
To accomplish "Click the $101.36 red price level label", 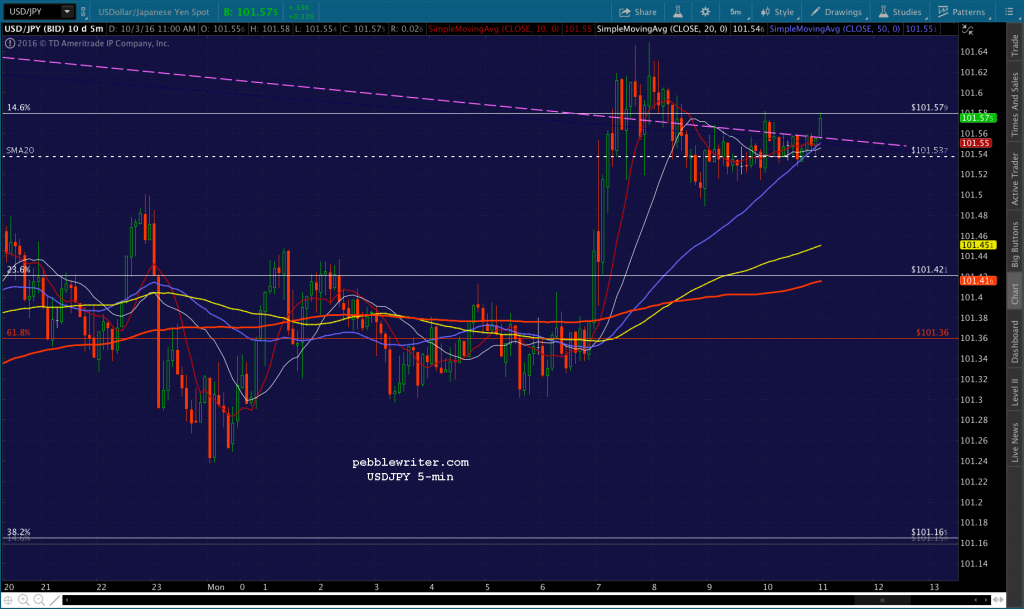I will [932, 332].
